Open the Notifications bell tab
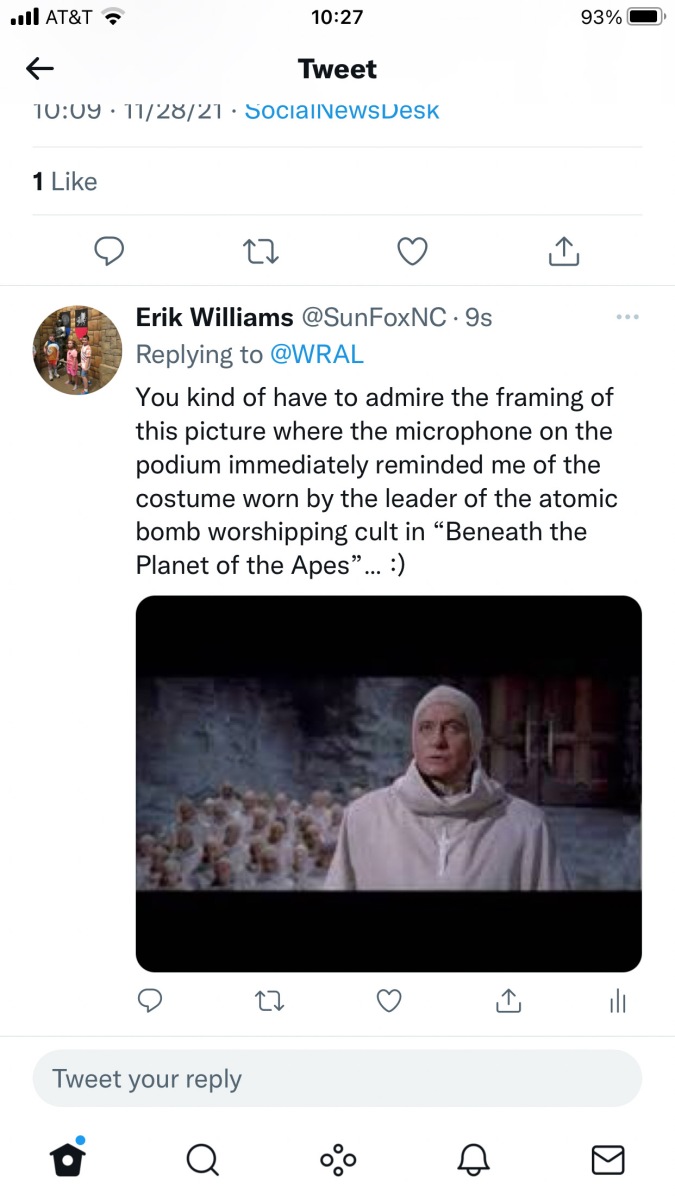Screen dimensions: 675x1200 click(x=473, y=1159)
